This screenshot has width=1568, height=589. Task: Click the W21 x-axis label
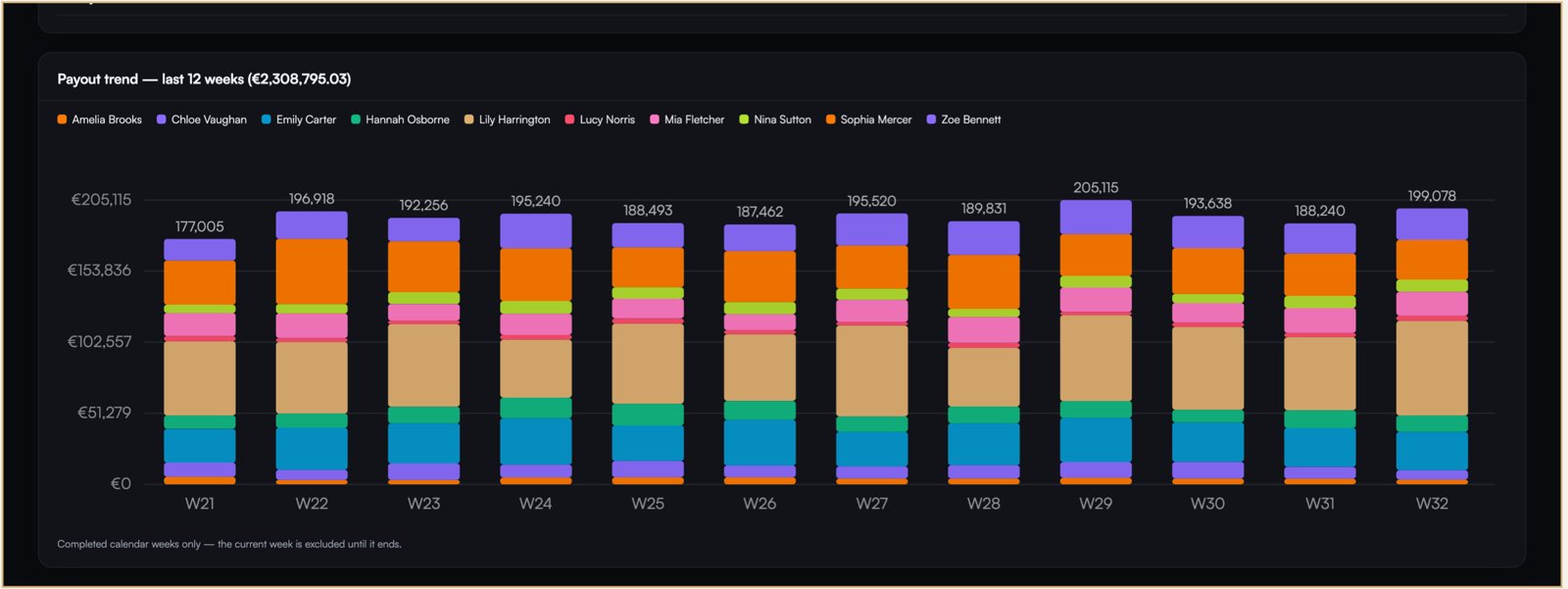(x=199, y=504)
